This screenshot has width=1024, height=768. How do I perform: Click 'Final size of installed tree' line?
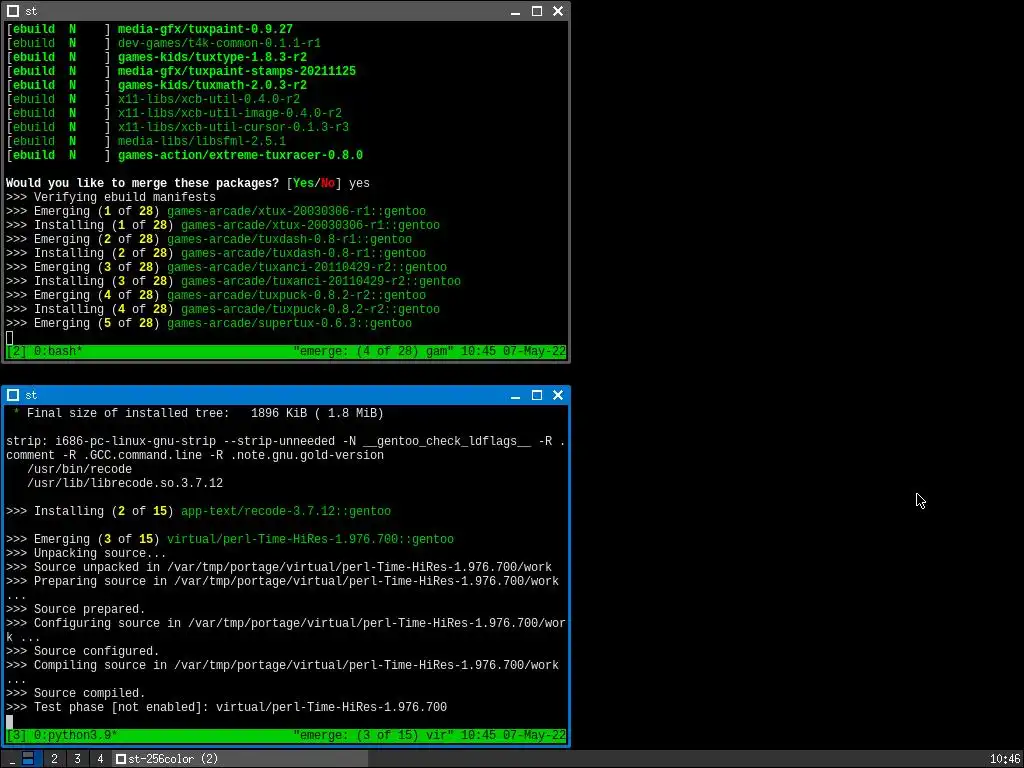198,413
